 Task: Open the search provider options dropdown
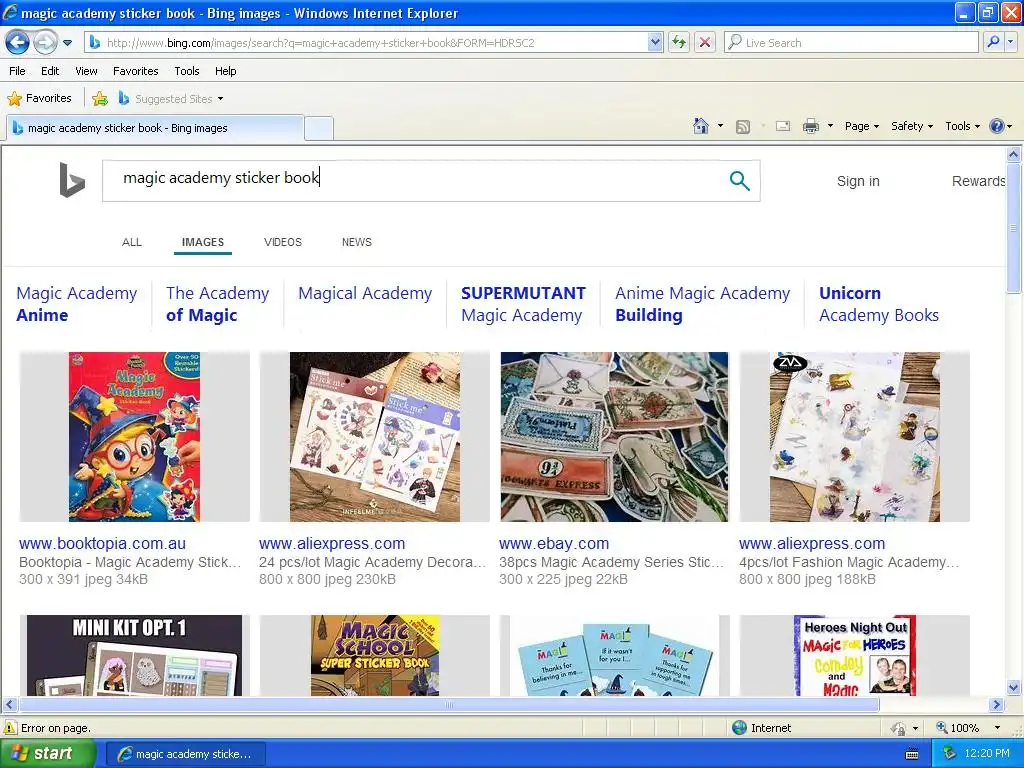1011,43
